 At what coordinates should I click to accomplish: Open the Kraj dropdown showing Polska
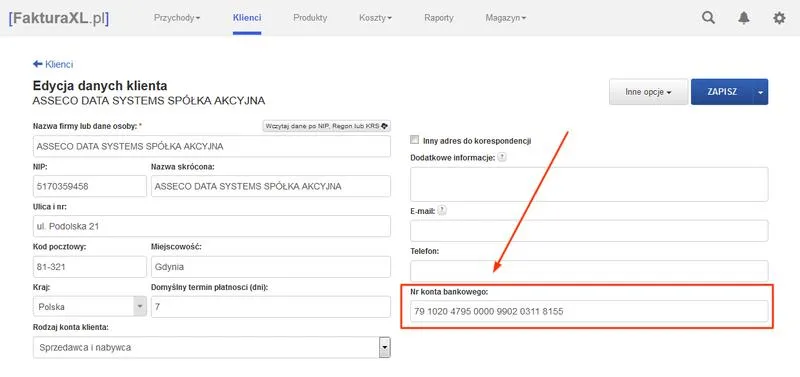90,307
